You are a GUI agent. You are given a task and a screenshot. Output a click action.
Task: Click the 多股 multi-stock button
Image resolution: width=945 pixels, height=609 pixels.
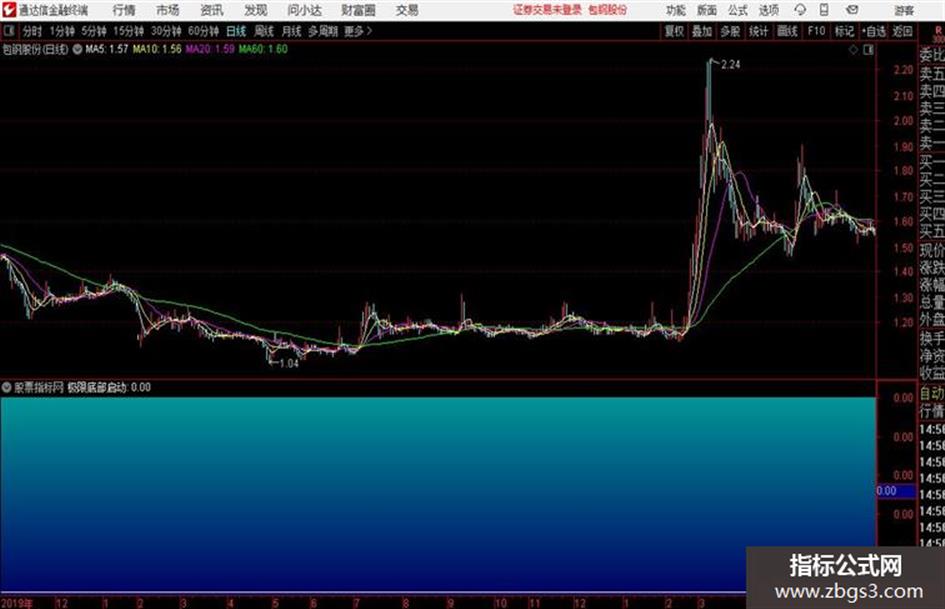coord(730,31)
